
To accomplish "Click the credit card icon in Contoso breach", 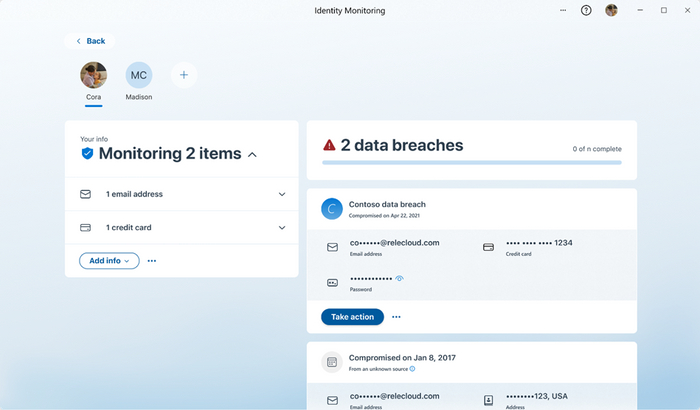I will (x=488, y=247).
